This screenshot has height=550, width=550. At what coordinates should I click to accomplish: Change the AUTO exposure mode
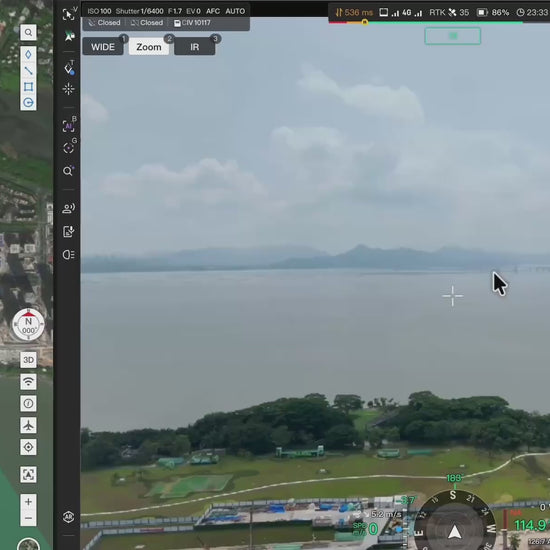pyautogui.click(x=235, y=11)
